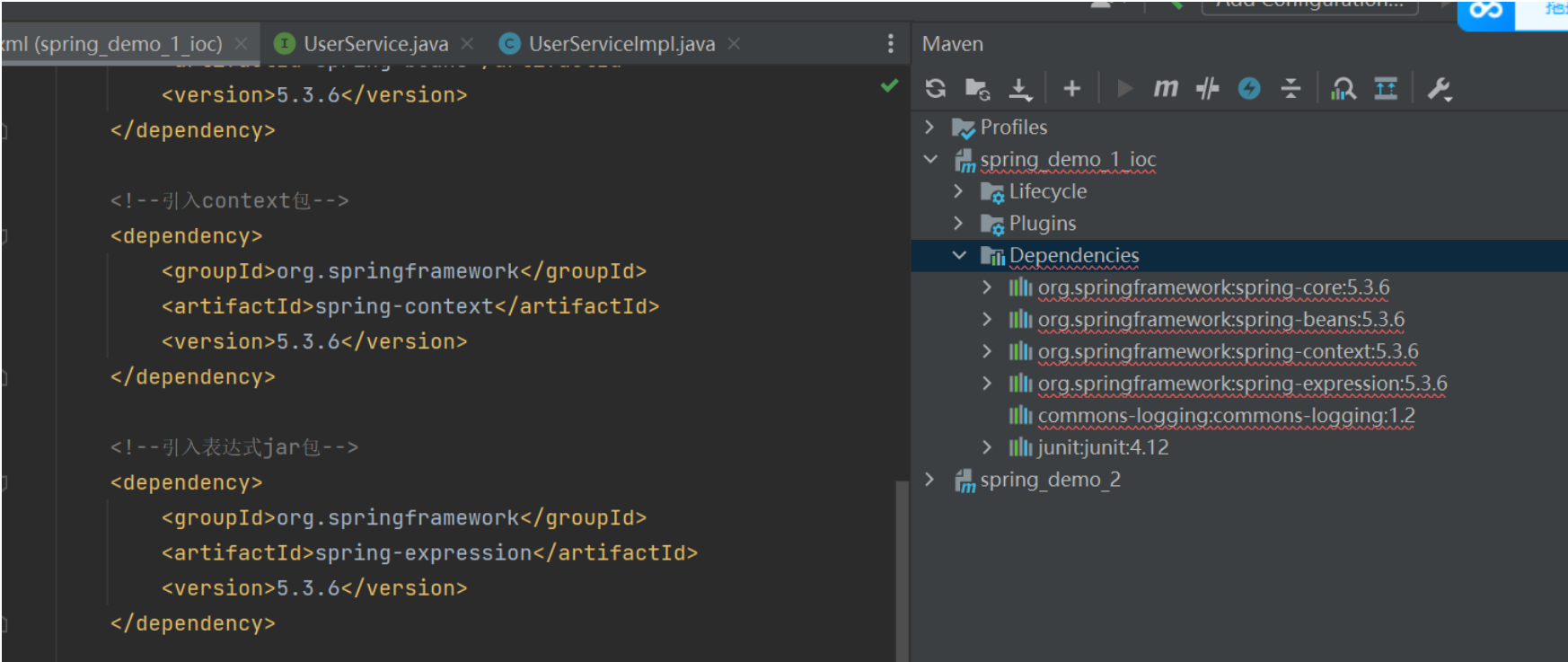Viewport: 1568px width, 662px height.
Task: Click the editor vertical scrollbar thumb
Action: [901, 571]
